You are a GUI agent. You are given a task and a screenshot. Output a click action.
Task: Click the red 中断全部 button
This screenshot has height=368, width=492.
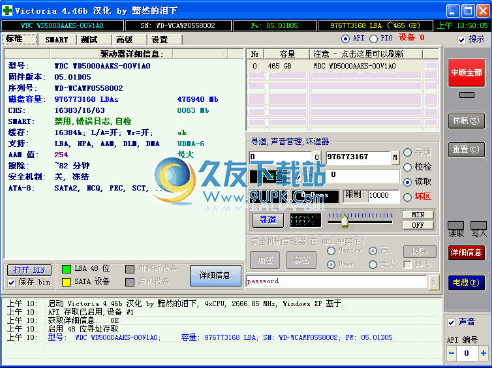[x=466, y=73]
